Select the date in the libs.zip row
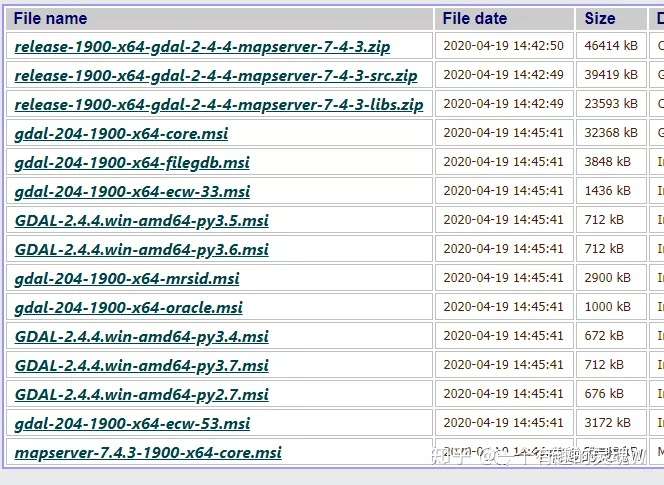The height and width of the screenshot is (485, 664). tap(504, 104)
